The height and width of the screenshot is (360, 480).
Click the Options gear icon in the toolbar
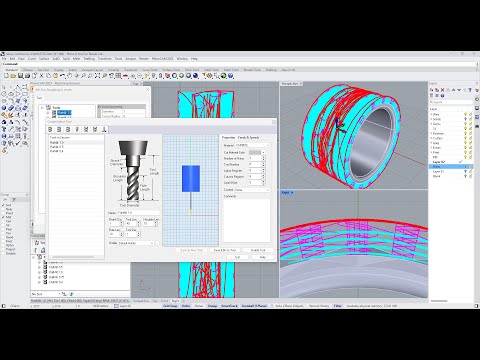[x=210, y=76]
